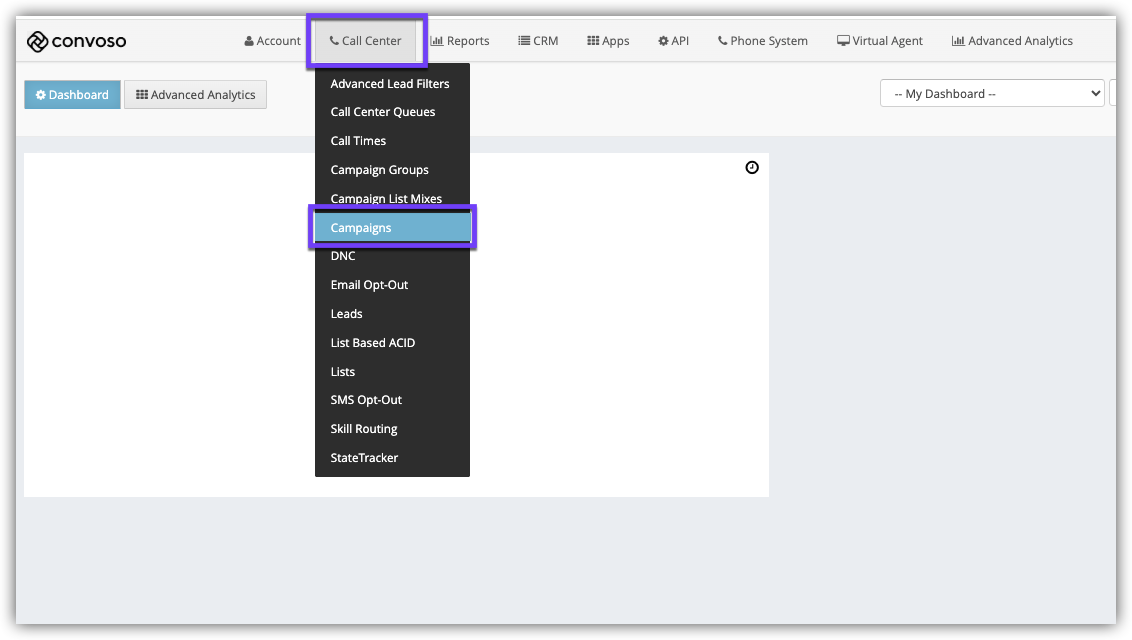
Task: Open the Apps menu
Action: coord(608,41)
